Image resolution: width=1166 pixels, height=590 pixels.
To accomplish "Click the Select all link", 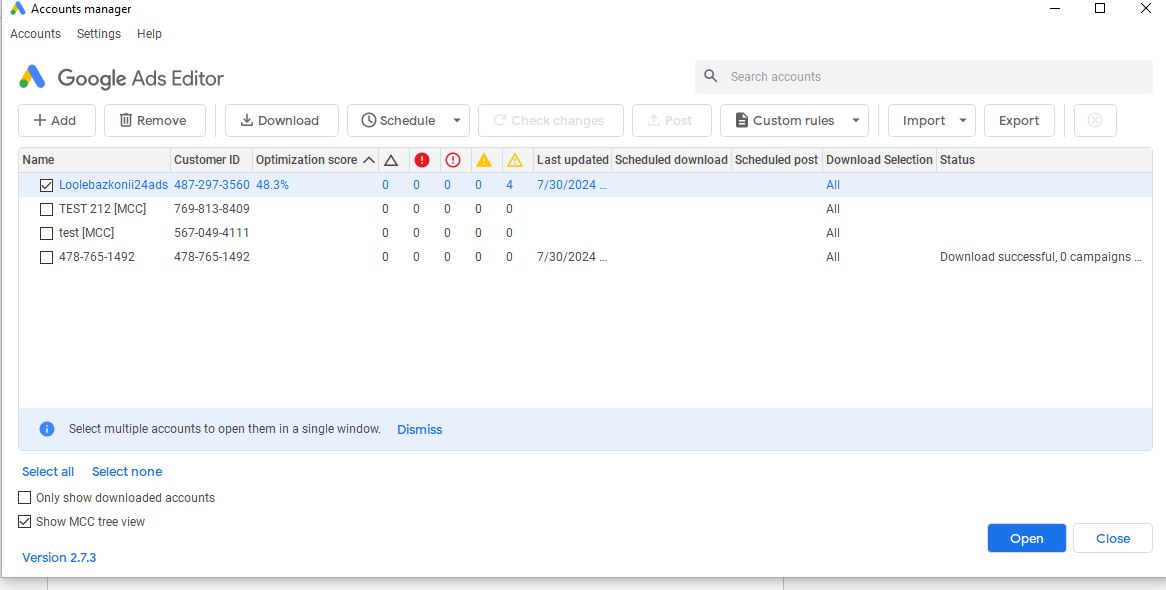I will (x=48, y=472).
